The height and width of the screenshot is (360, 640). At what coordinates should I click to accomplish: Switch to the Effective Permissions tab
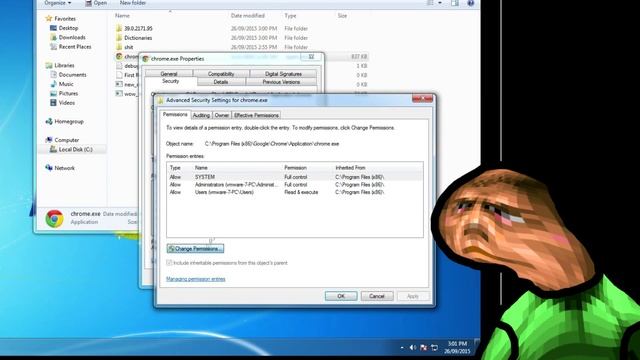point(256,116)
